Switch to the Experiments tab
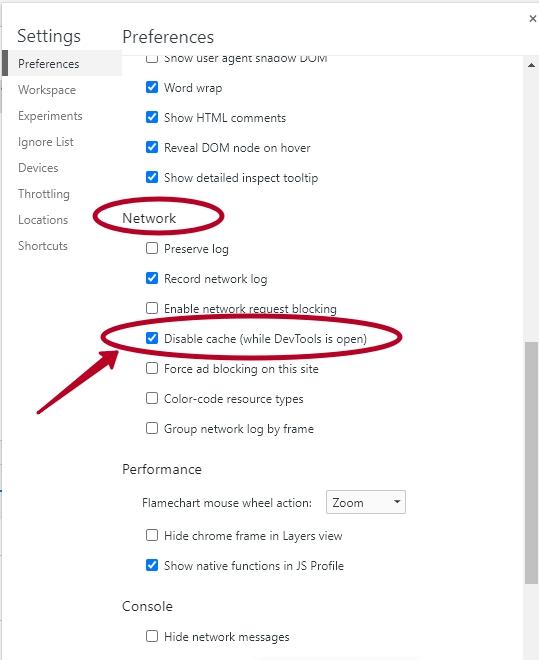 coord(50,116)
